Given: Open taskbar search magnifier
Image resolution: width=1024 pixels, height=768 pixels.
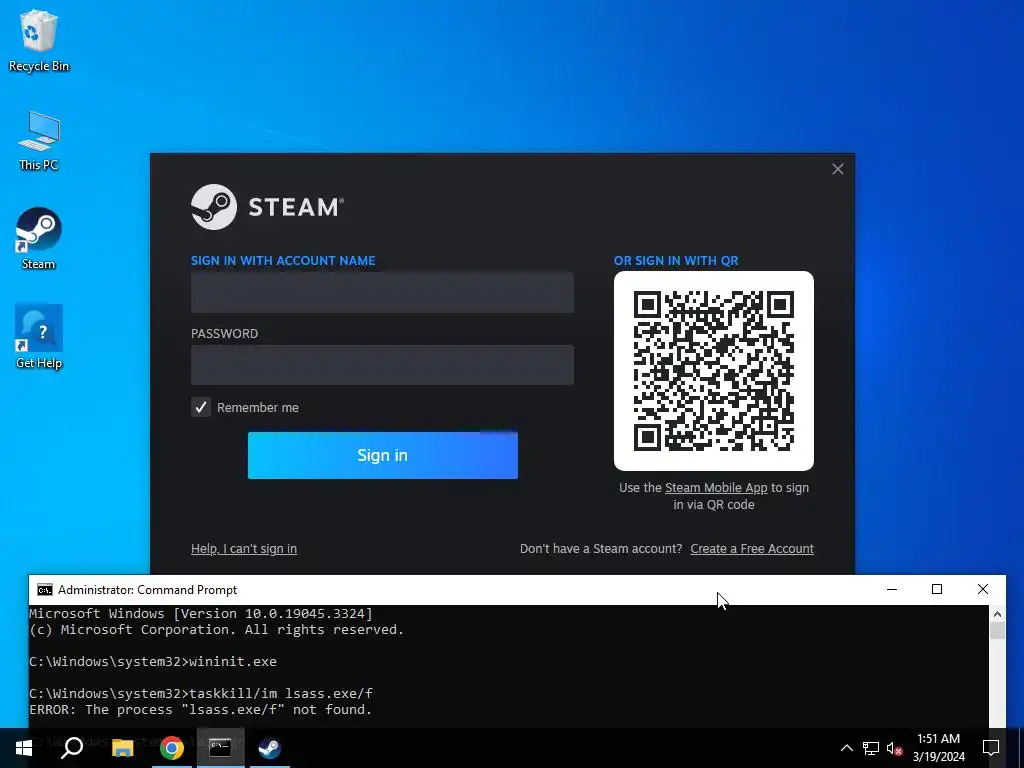Looking at the screenshot, I should click(72, 748).
